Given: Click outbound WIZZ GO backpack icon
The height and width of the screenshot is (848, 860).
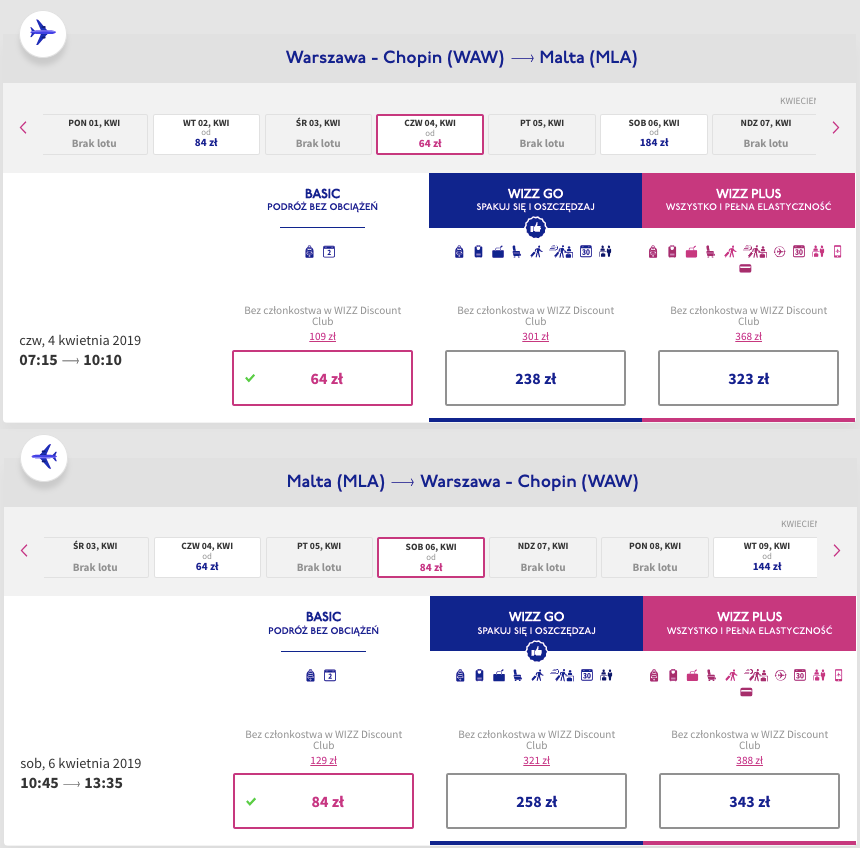Looking at the screenshot, I should coord(459,252).
